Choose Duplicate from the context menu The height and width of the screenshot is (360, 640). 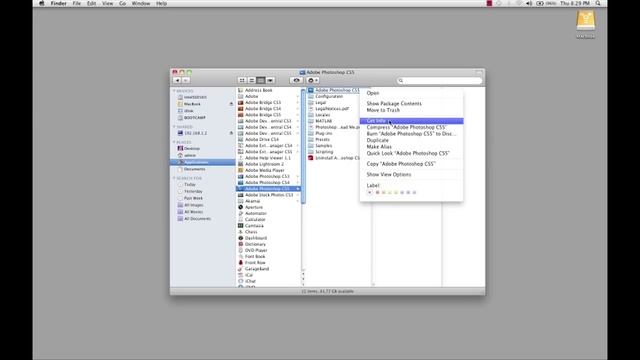[x=411, y=140]
